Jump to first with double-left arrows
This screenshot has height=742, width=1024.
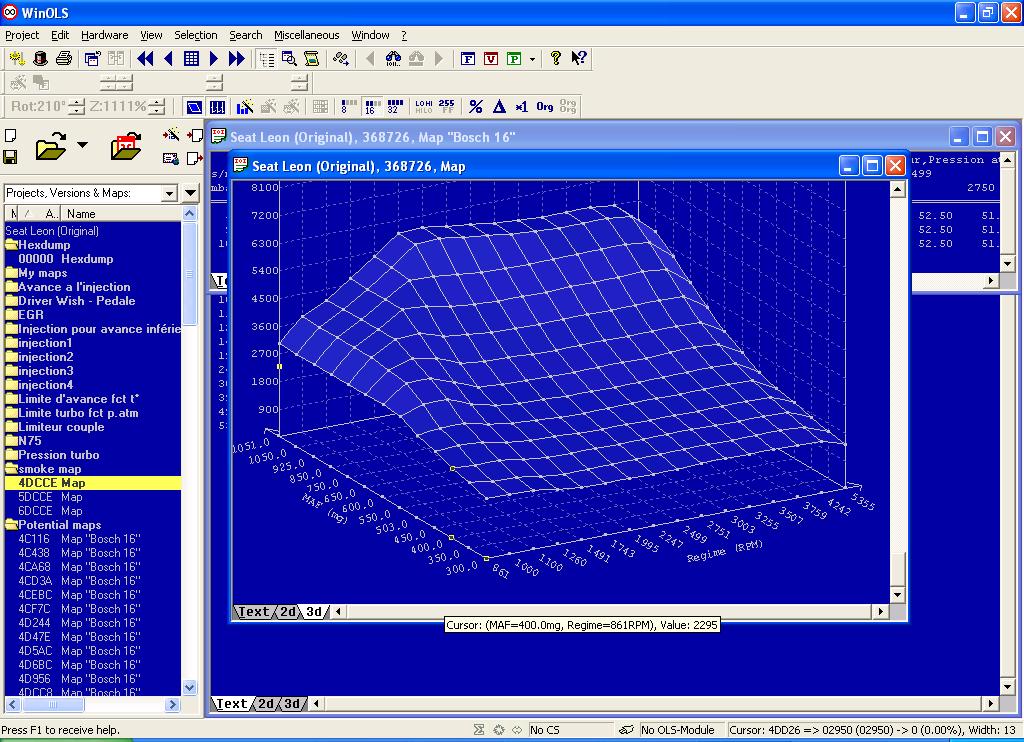pyautogui.click(x=145, y=59)
